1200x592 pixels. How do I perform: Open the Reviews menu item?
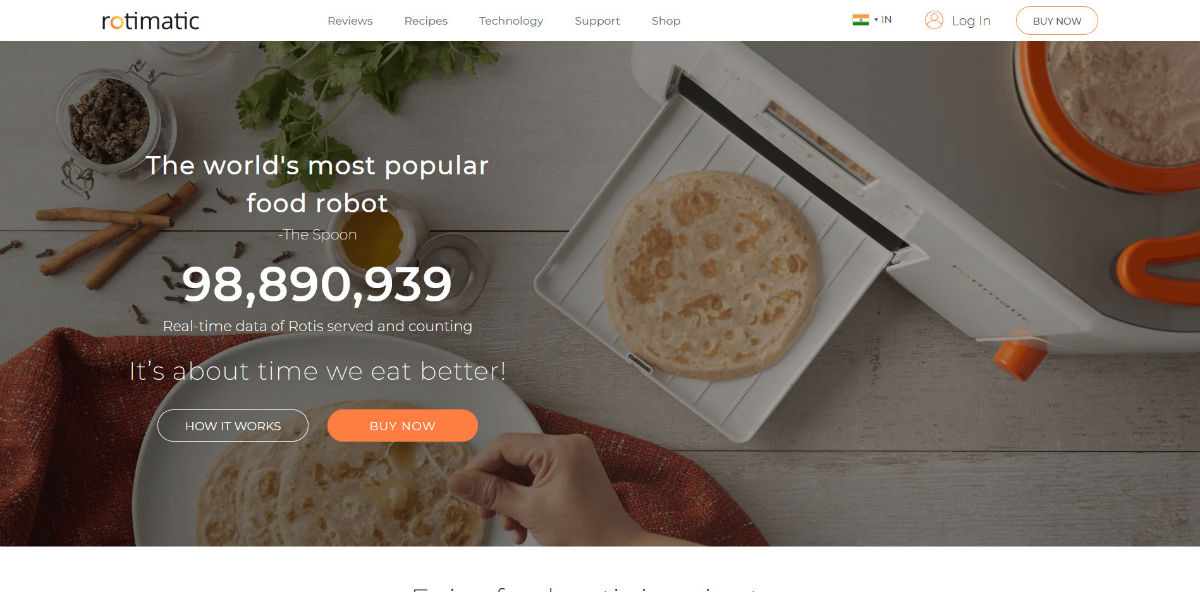click(350, 21)
